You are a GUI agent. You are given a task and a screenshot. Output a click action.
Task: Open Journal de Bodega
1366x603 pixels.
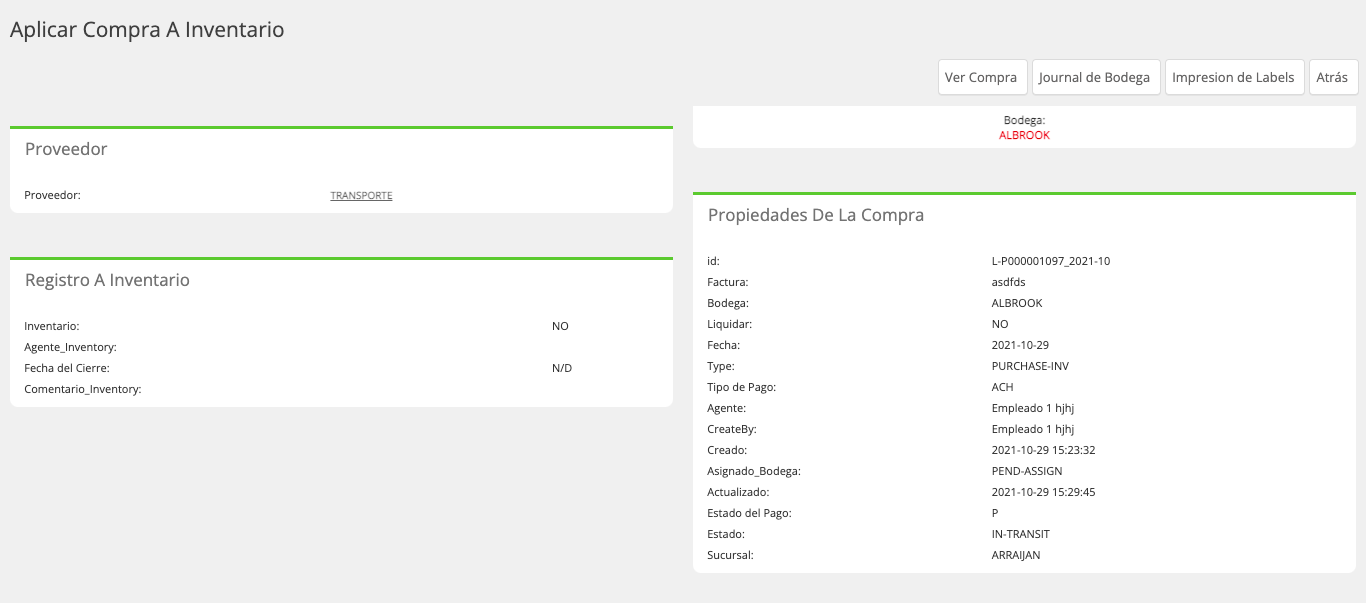pos(1094,77)
